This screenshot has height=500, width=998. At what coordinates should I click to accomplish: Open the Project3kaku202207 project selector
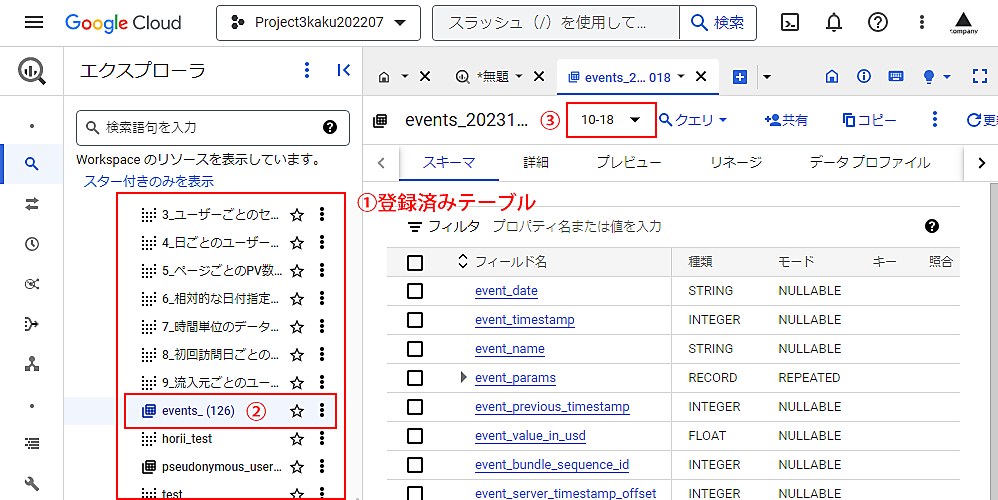click(x=318, y=22)
